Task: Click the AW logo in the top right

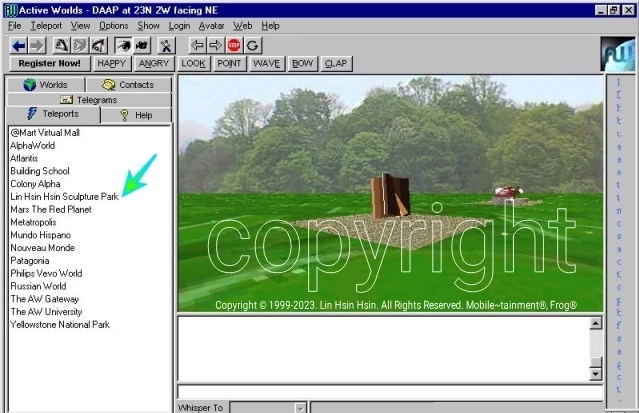Action: coord(618,54)
